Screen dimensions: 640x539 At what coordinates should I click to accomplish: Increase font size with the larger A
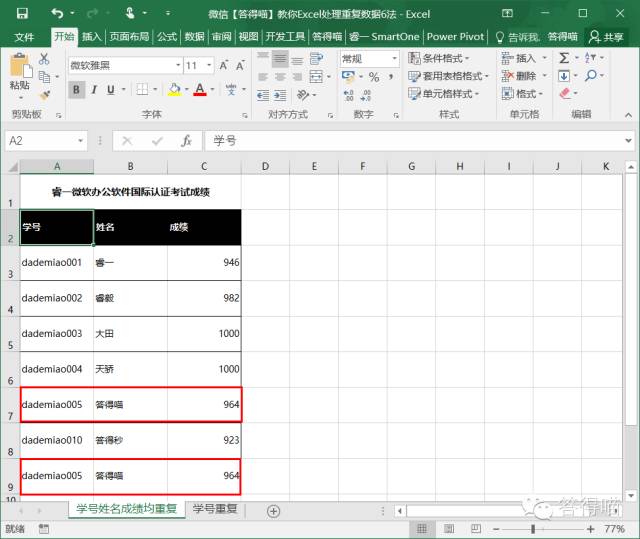(x=224, y=65)
